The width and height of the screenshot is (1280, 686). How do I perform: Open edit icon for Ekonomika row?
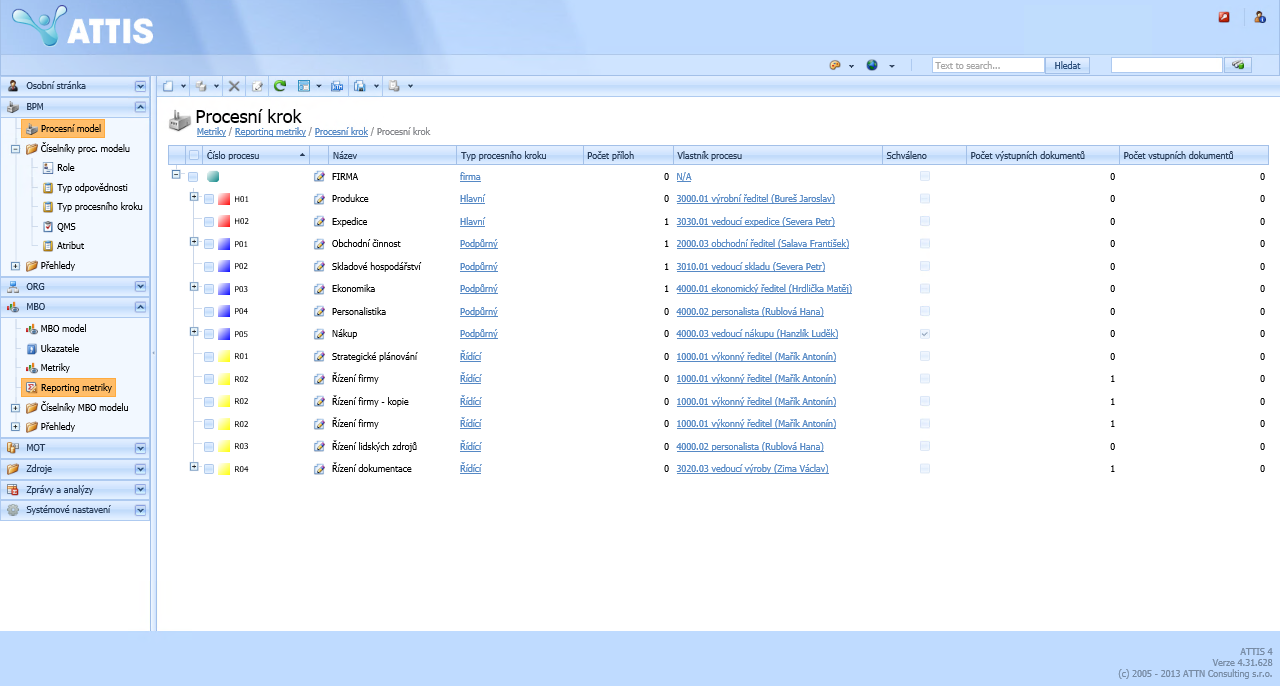click(320, 289)
